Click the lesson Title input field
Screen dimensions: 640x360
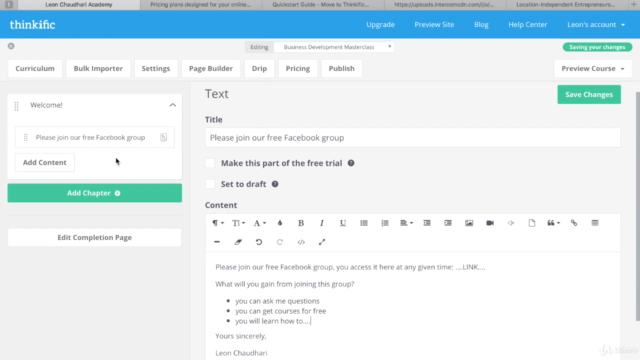pyautogui.click(x=413, y=138)
